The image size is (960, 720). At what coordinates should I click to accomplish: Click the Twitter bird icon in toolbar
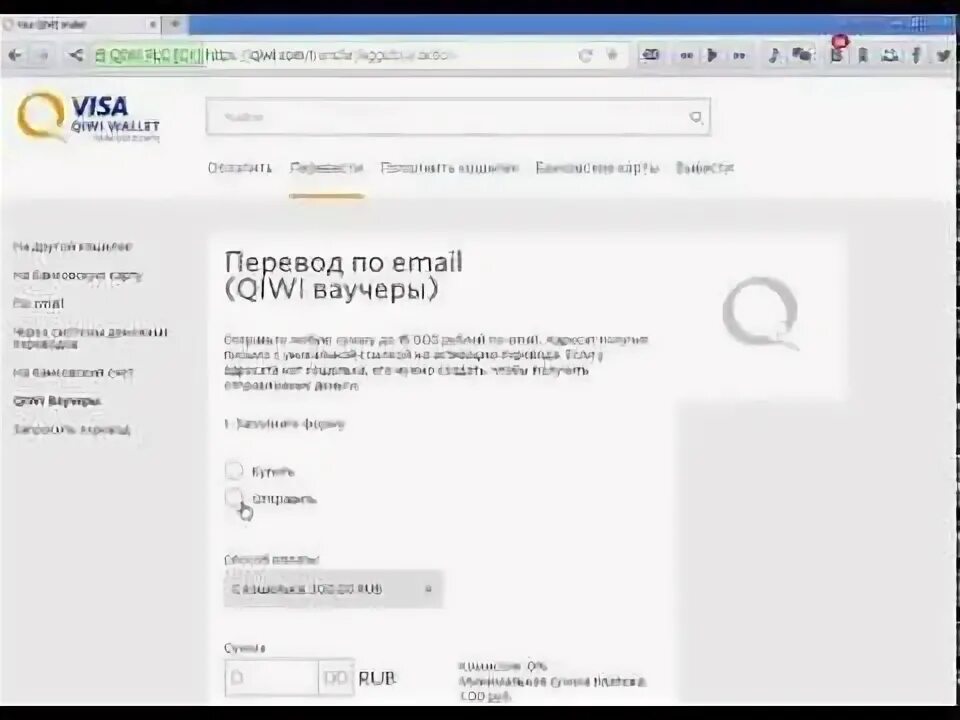pos(943,56)
